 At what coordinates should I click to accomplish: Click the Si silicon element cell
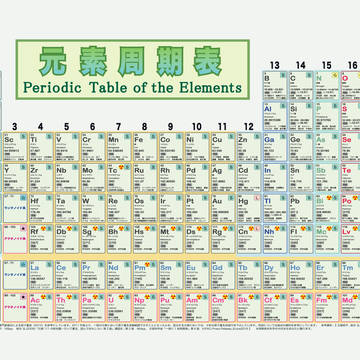301,116
